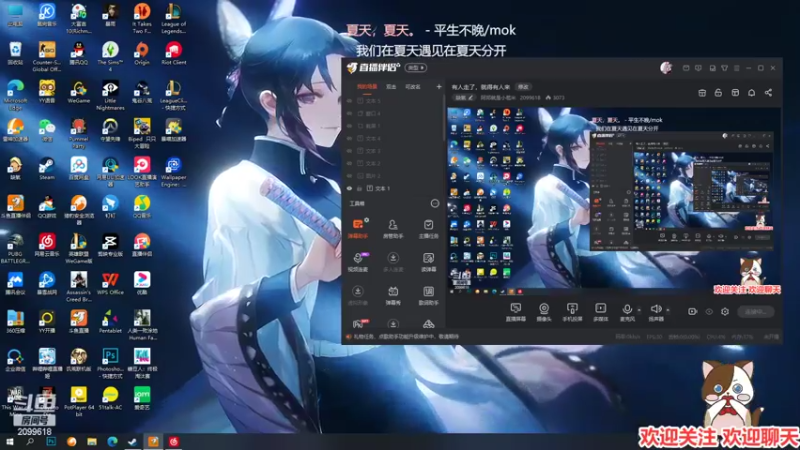
Task: Add a 直播屏幕 screen capture source
Action: tap(515, 312)
